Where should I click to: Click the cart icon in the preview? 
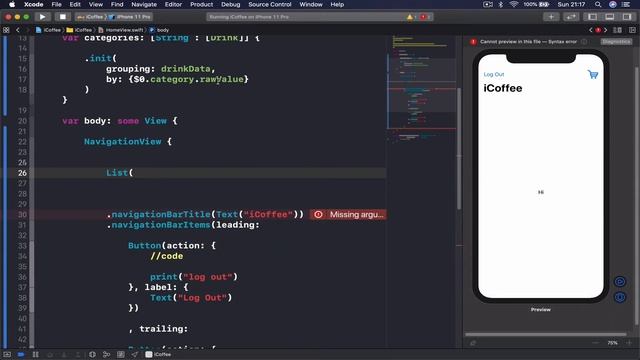[593, 74]
